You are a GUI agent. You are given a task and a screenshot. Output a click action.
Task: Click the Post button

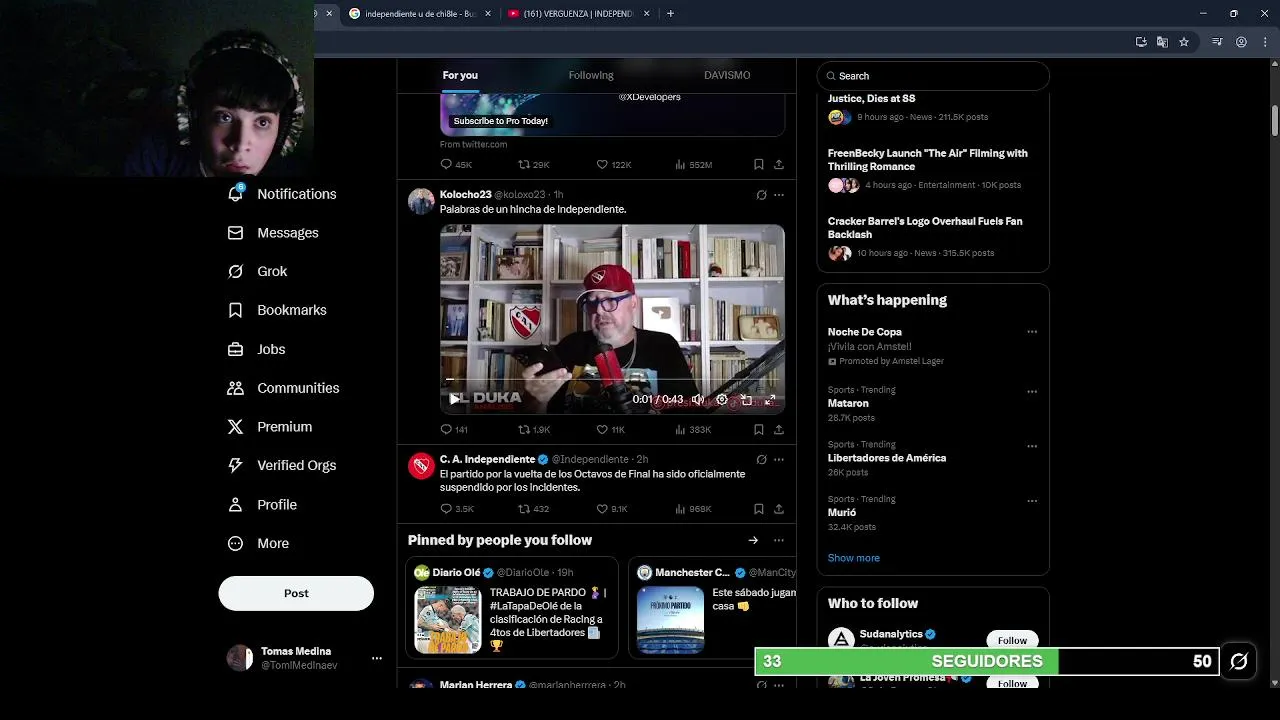point(296,593)
